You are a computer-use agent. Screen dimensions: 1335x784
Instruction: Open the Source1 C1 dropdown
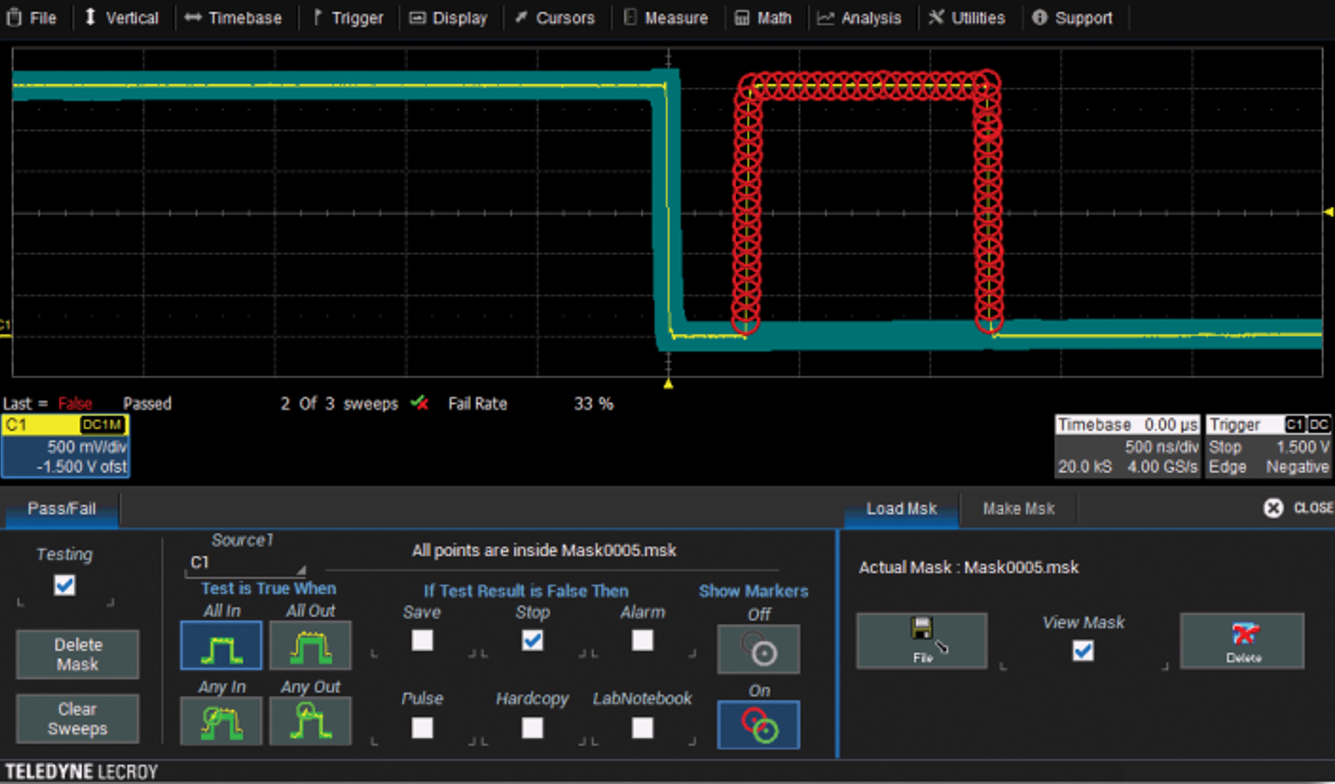click(247, 563)
